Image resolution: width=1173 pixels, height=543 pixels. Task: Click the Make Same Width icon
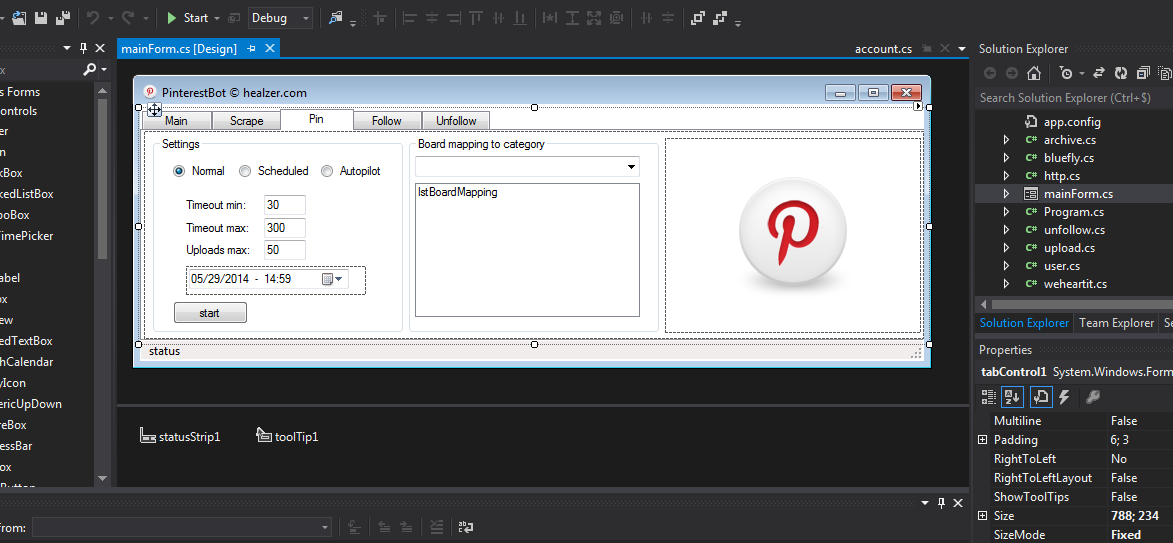pos(550,17)
